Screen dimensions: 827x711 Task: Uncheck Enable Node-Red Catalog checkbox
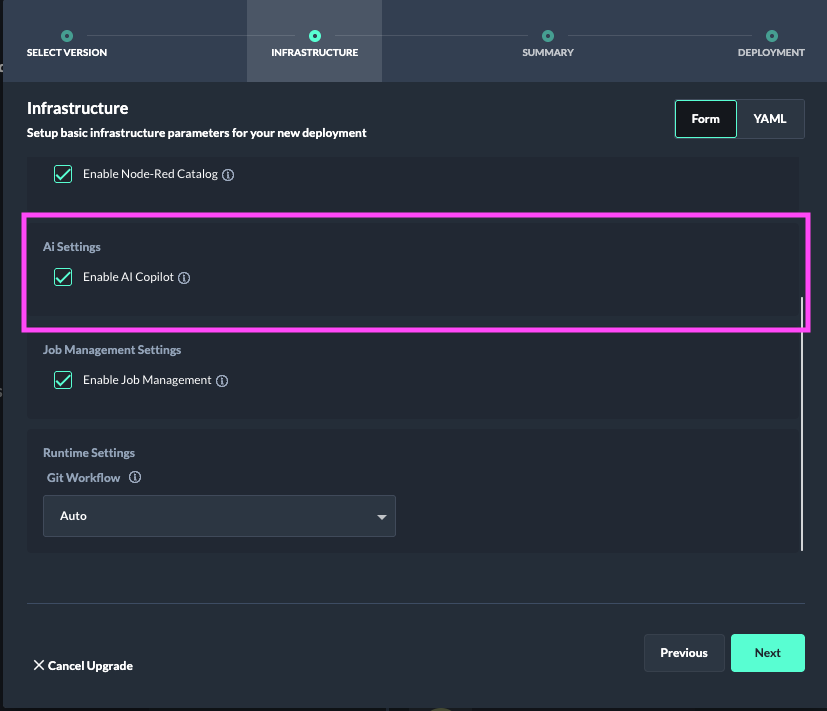point(63,174)
